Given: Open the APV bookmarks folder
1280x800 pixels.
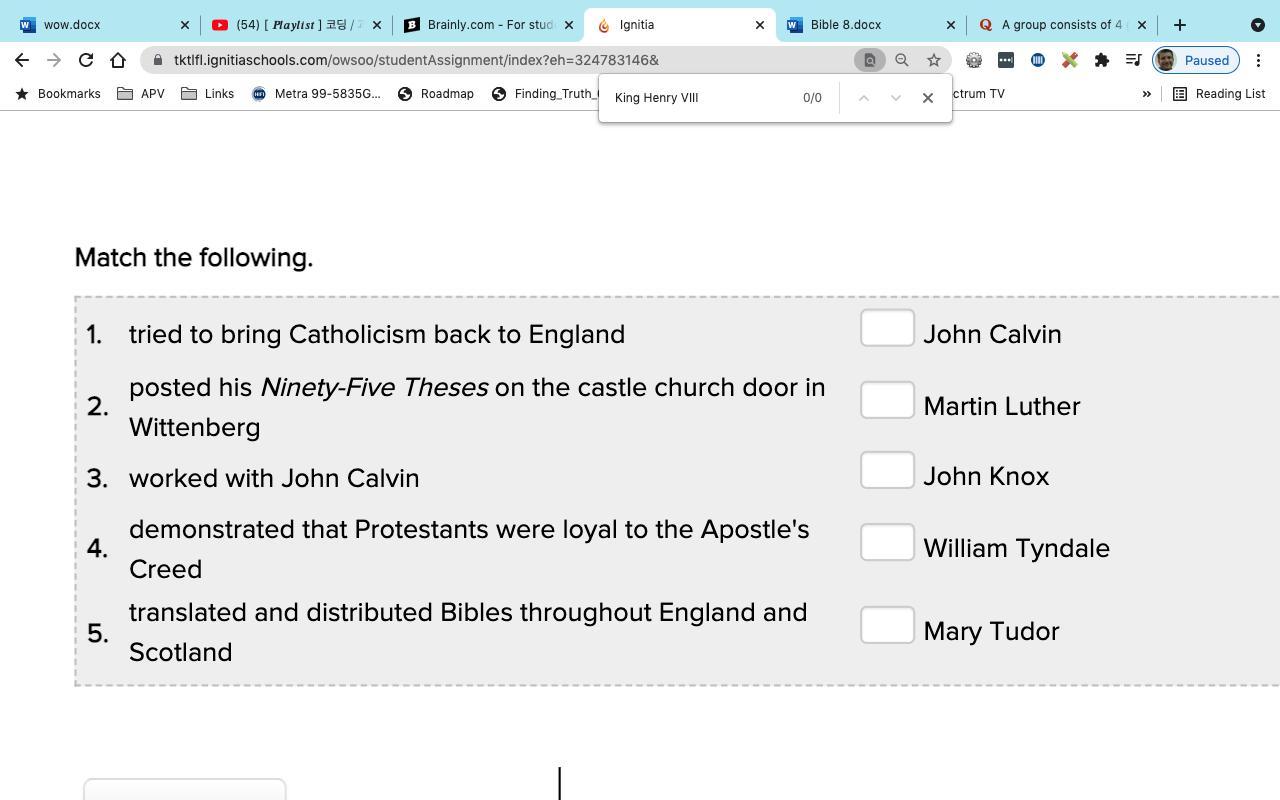Looking at the screenshot, I should [x=141, y=94].
